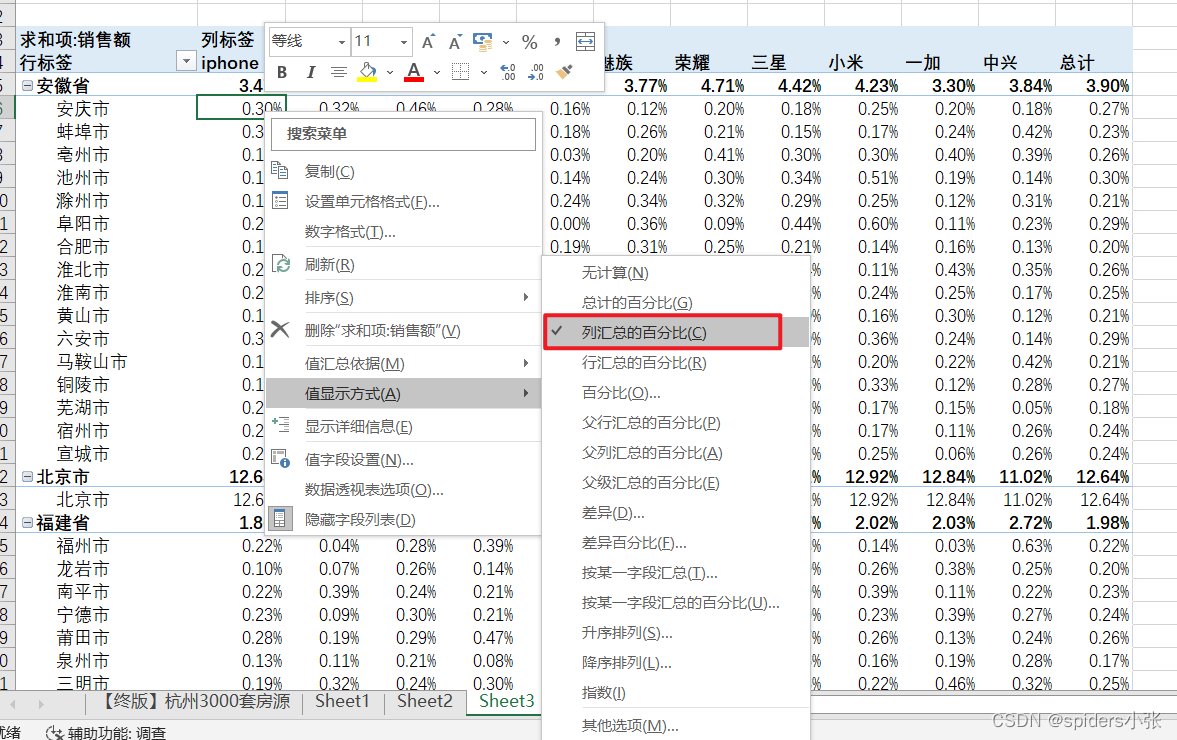
Task: Click the X delete icon in menu
Action: [280, 329]
